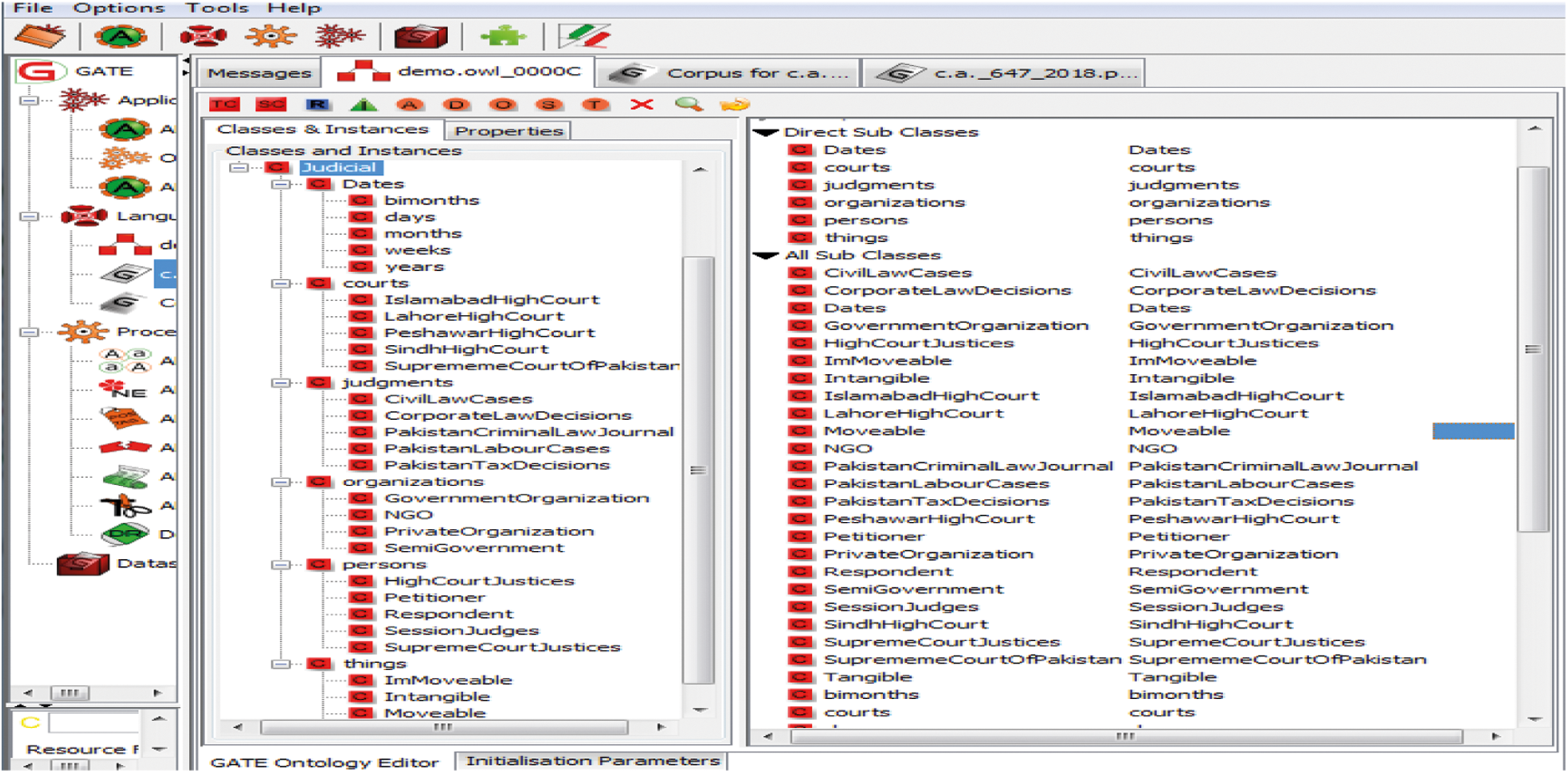This screenshot has width=1568, height=773.
Task: Click the green puzzle piece plugin icon
Action: (x=503, y=36)
